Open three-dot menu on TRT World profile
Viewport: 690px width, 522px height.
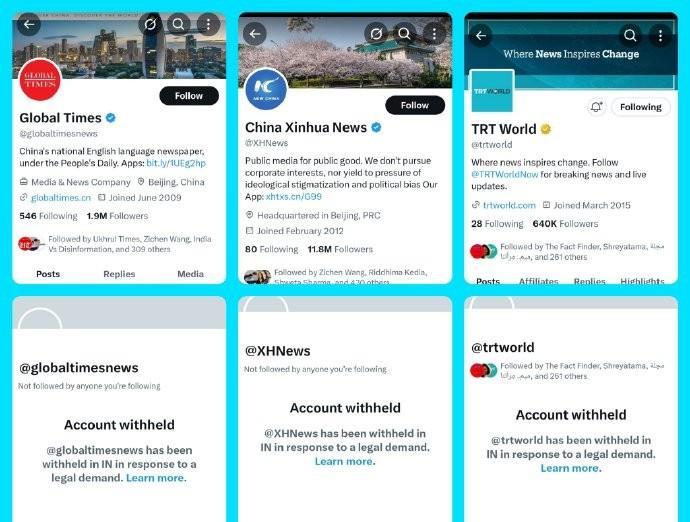point(660,36)
